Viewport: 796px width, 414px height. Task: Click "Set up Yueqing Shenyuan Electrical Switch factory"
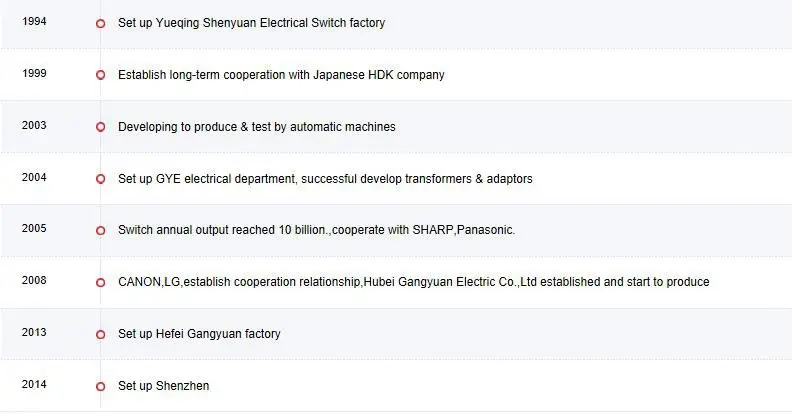point(251,23)
